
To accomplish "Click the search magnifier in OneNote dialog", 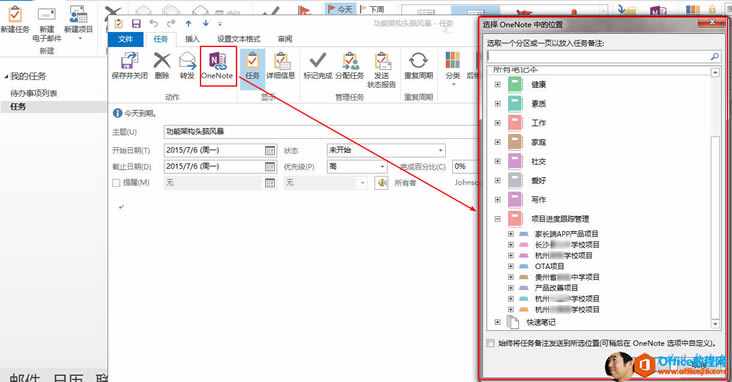I will pyautogui.click(x=714, y=57).
